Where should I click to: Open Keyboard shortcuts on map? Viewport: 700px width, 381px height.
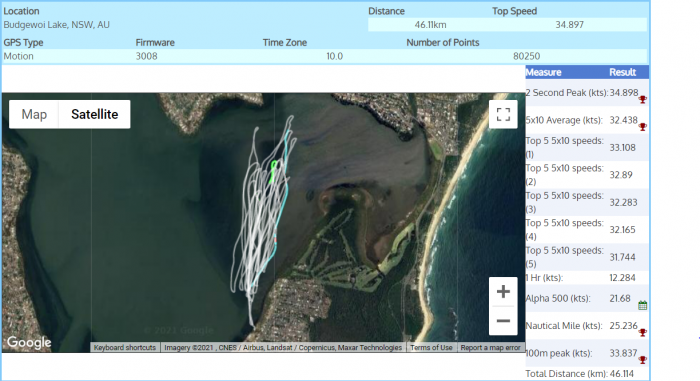coord(125,348)
